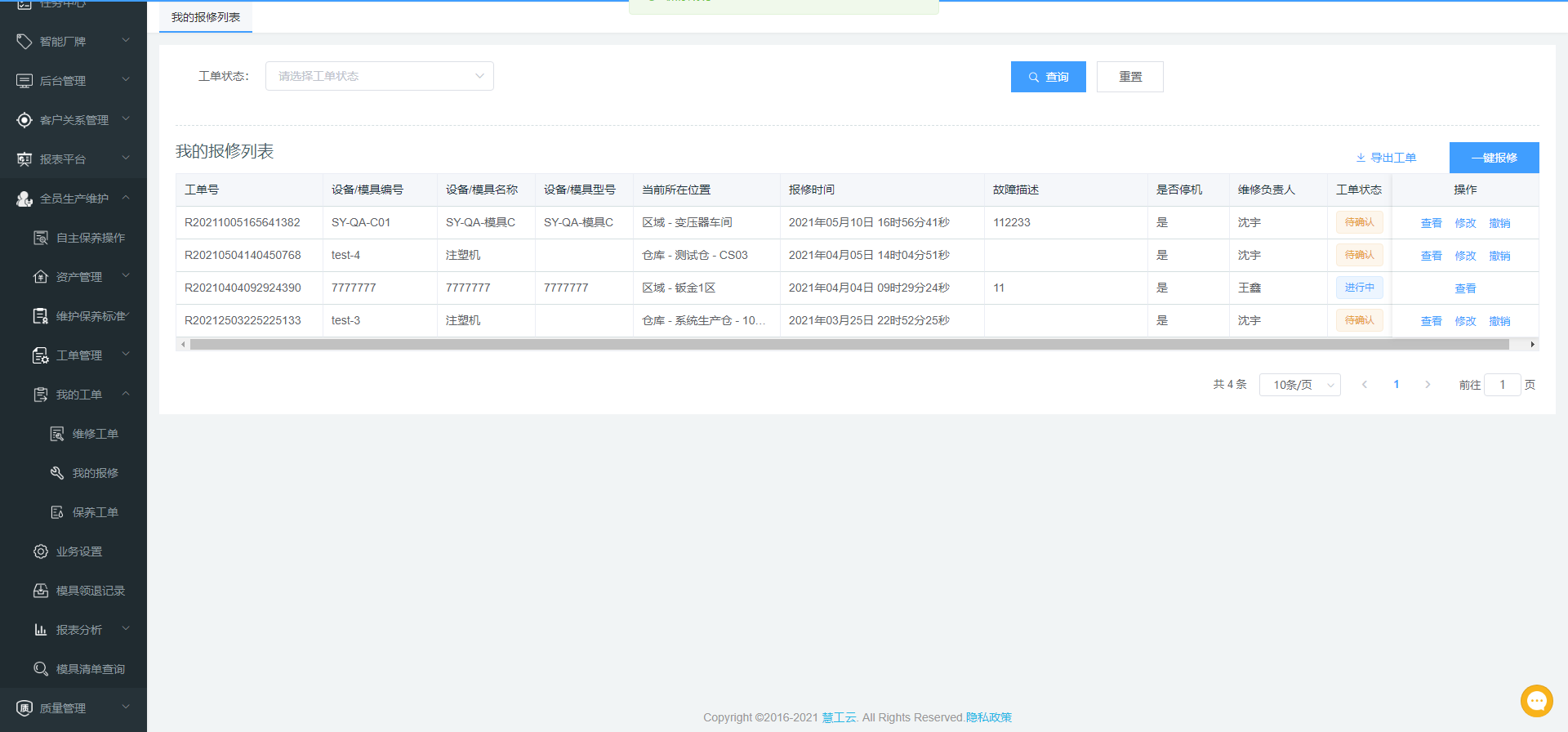Screen dimensions: 1568x732
Task: Click the 我的报修 wrench icon
Action: pyautogui.click(x=57, y=473)
